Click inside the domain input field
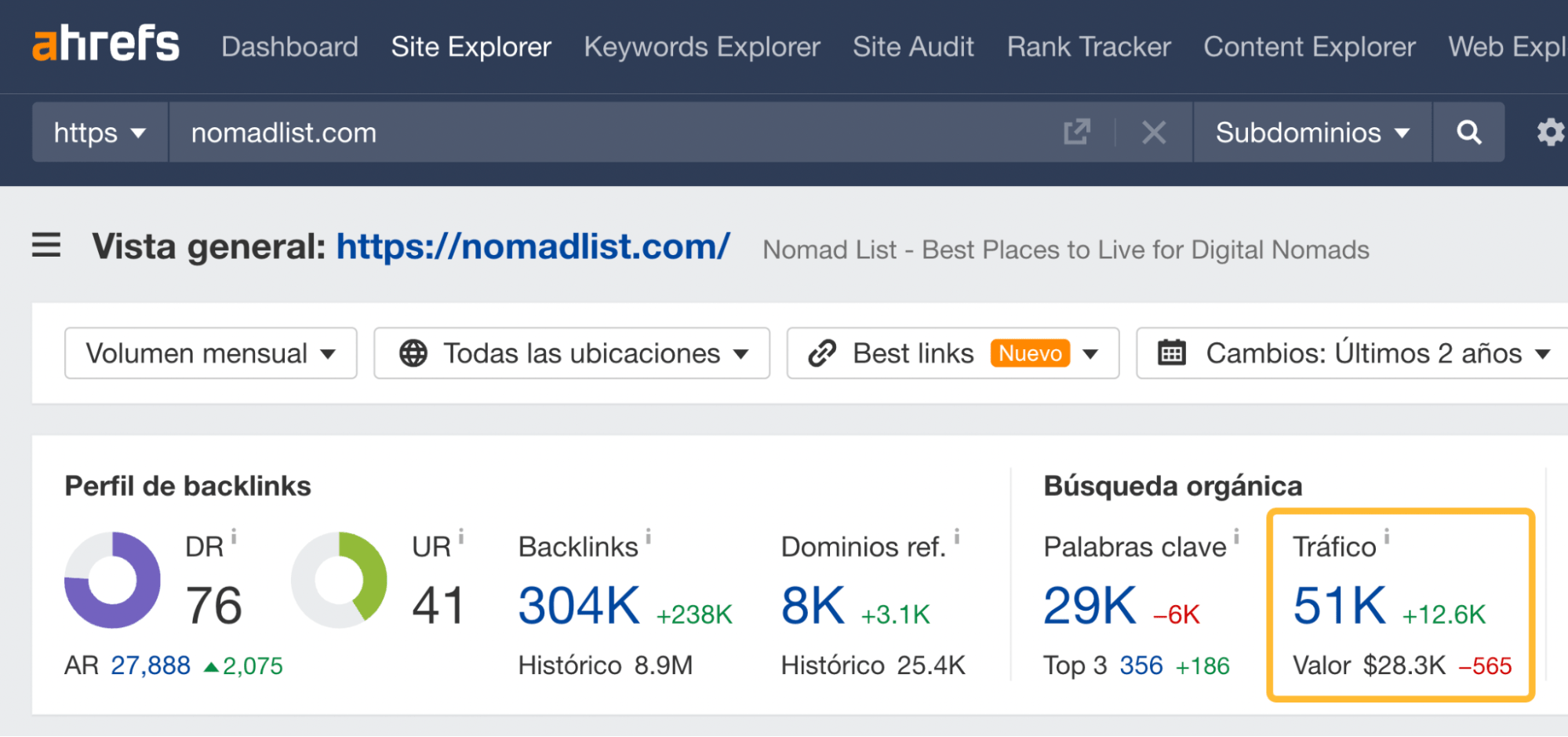 [x=549, y=132]
